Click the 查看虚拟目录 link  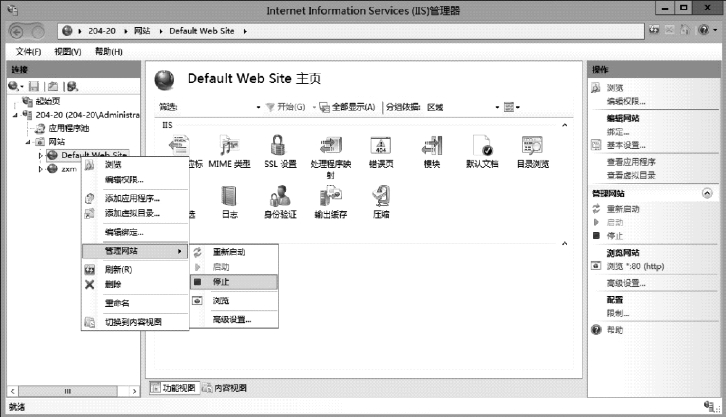click(631, 175)
